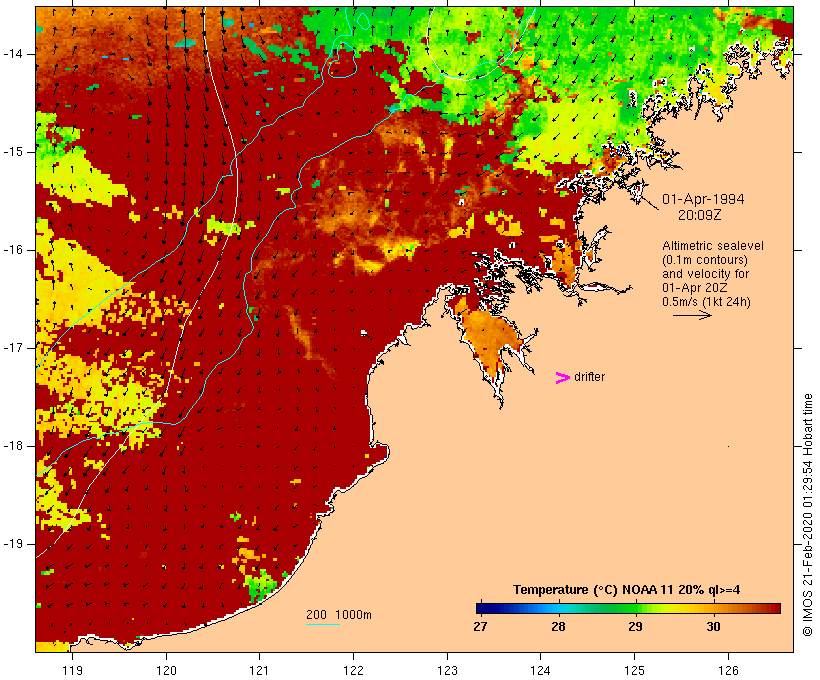Screen dimensions: 820x680
Task: Click the temperature legend title text
Action: click(x=626, y=590)
